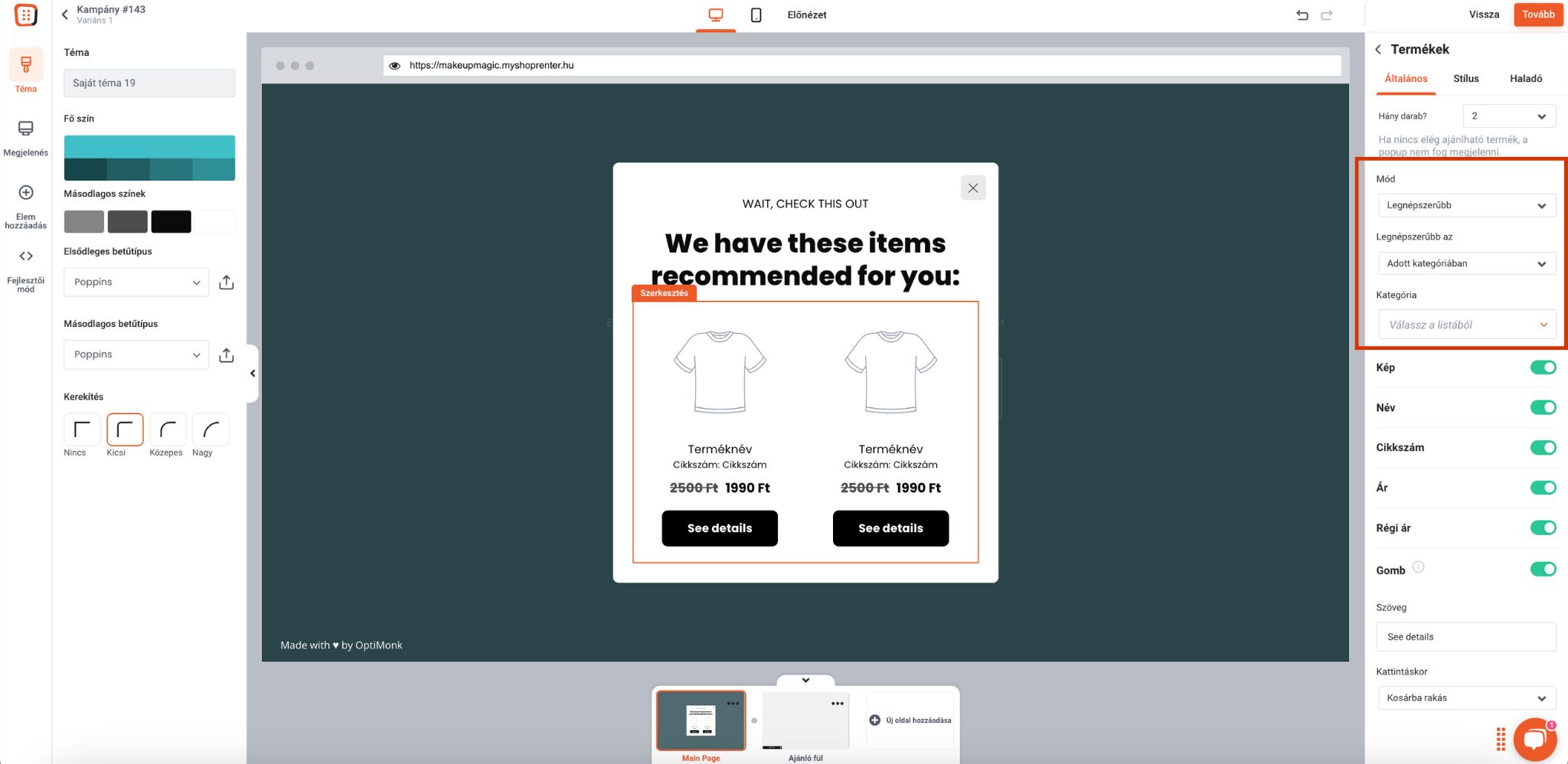Open the Téma sidebar panel
This screenshot has width=1568, height=764.
click(x=26, y=70)
